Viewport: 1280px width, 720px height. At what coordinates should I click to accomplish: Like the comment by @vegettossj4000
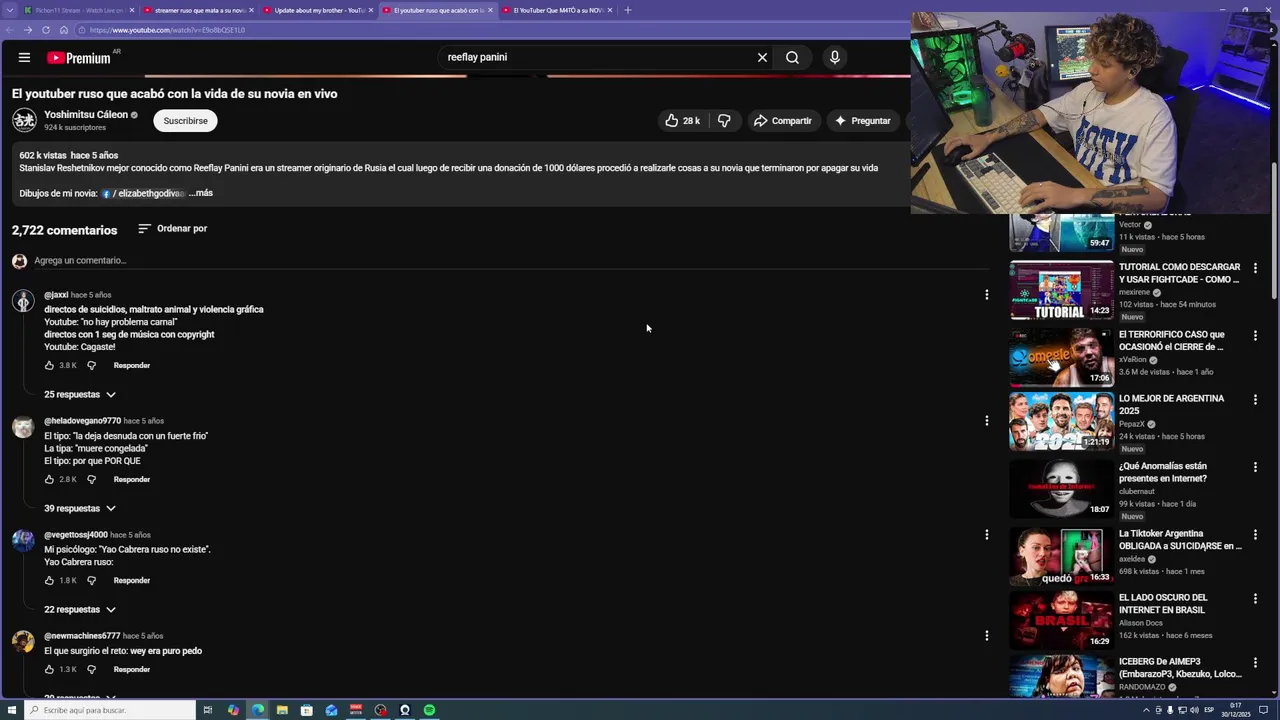pyautogui.click(x=49, y=580)
